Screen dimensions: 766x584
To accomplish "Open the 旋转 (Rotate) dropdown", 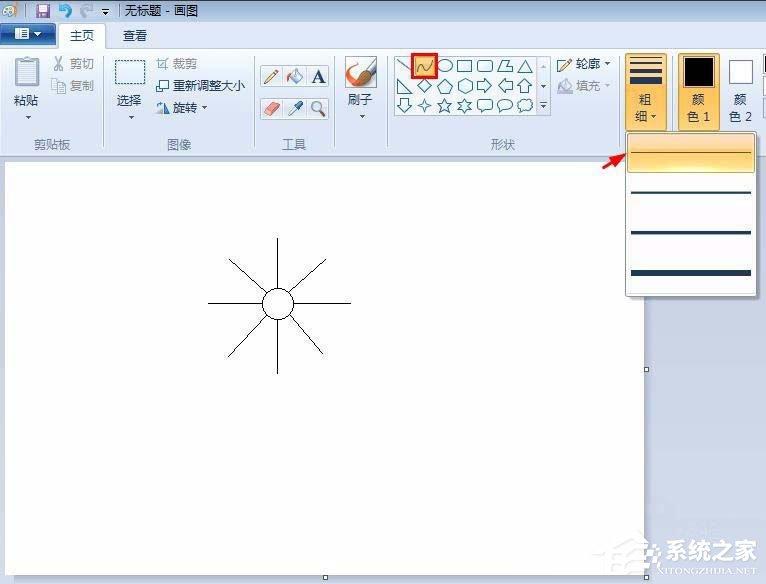I will coord(181,108).
